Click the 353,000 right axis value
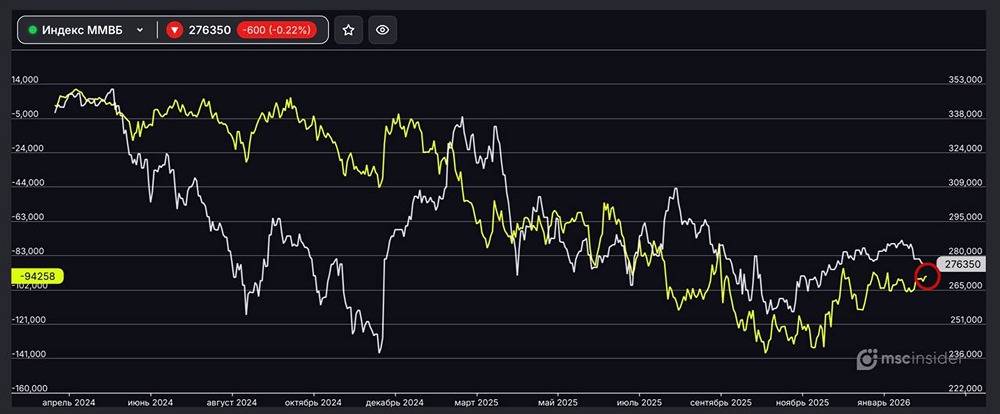 pos(965,80)
